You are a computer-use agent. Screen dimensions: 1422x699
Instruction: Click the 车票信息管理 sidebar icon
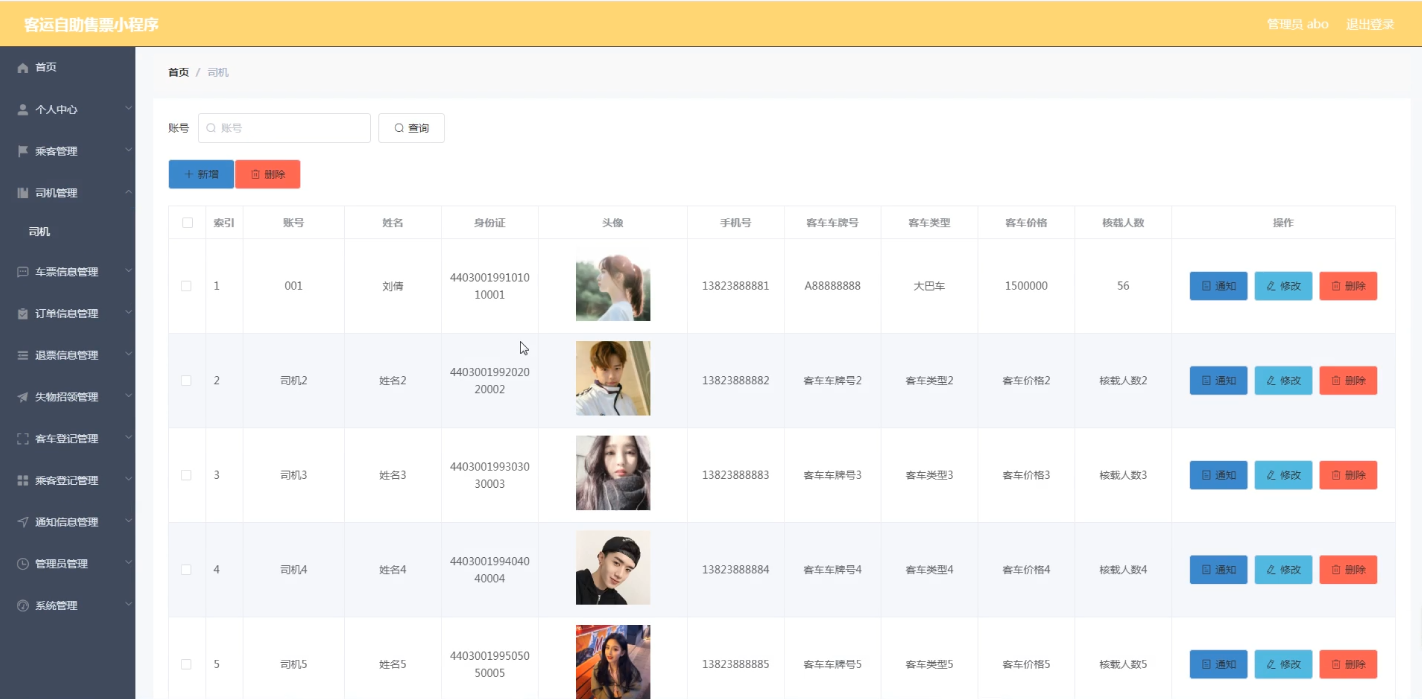point(23,272)
